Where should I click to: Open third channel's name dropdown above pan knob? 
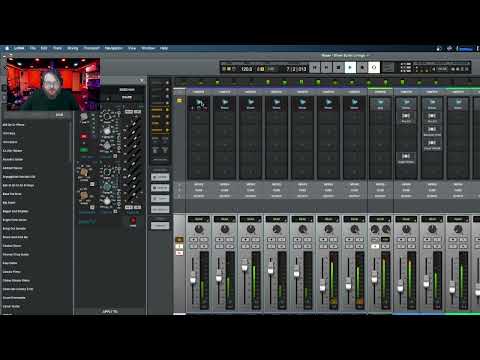251,219
